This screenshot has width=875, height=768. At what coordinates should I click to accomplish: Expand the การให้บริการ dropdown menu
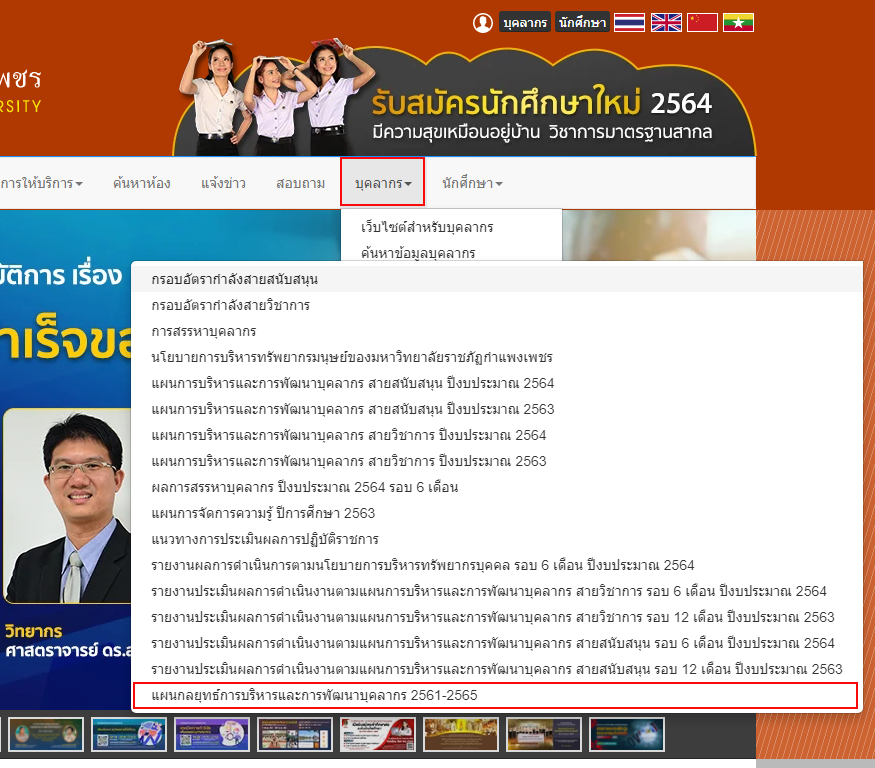(41, 183)
